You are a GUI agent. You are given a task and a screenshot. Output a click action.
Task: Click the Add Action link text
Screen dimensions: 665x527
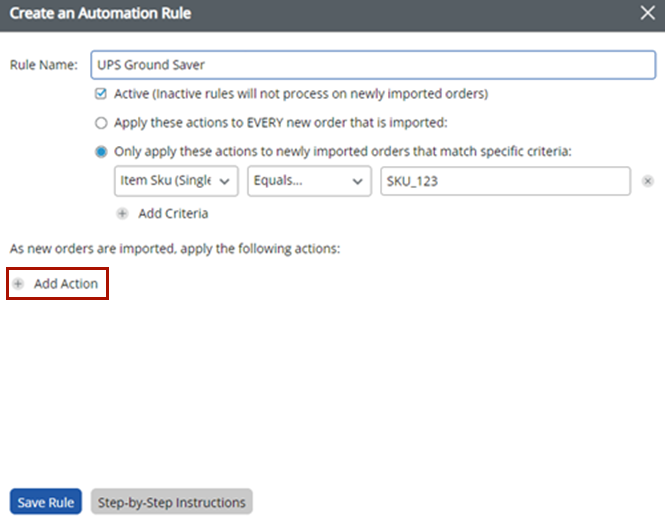(x=66, y=284)
